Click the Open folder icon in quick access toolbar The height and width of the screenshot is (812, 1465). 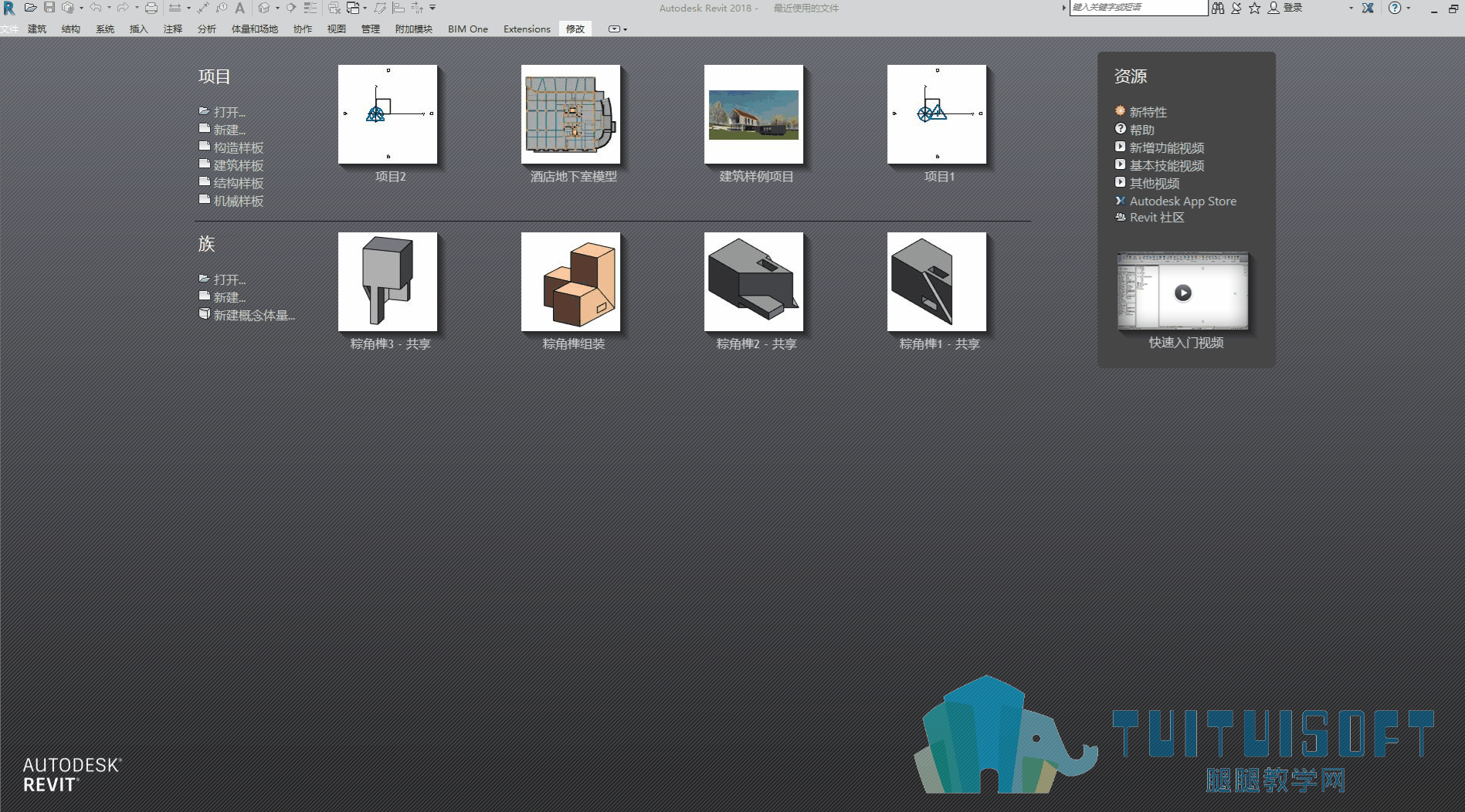pyautogui.click(x=31, y=8)
